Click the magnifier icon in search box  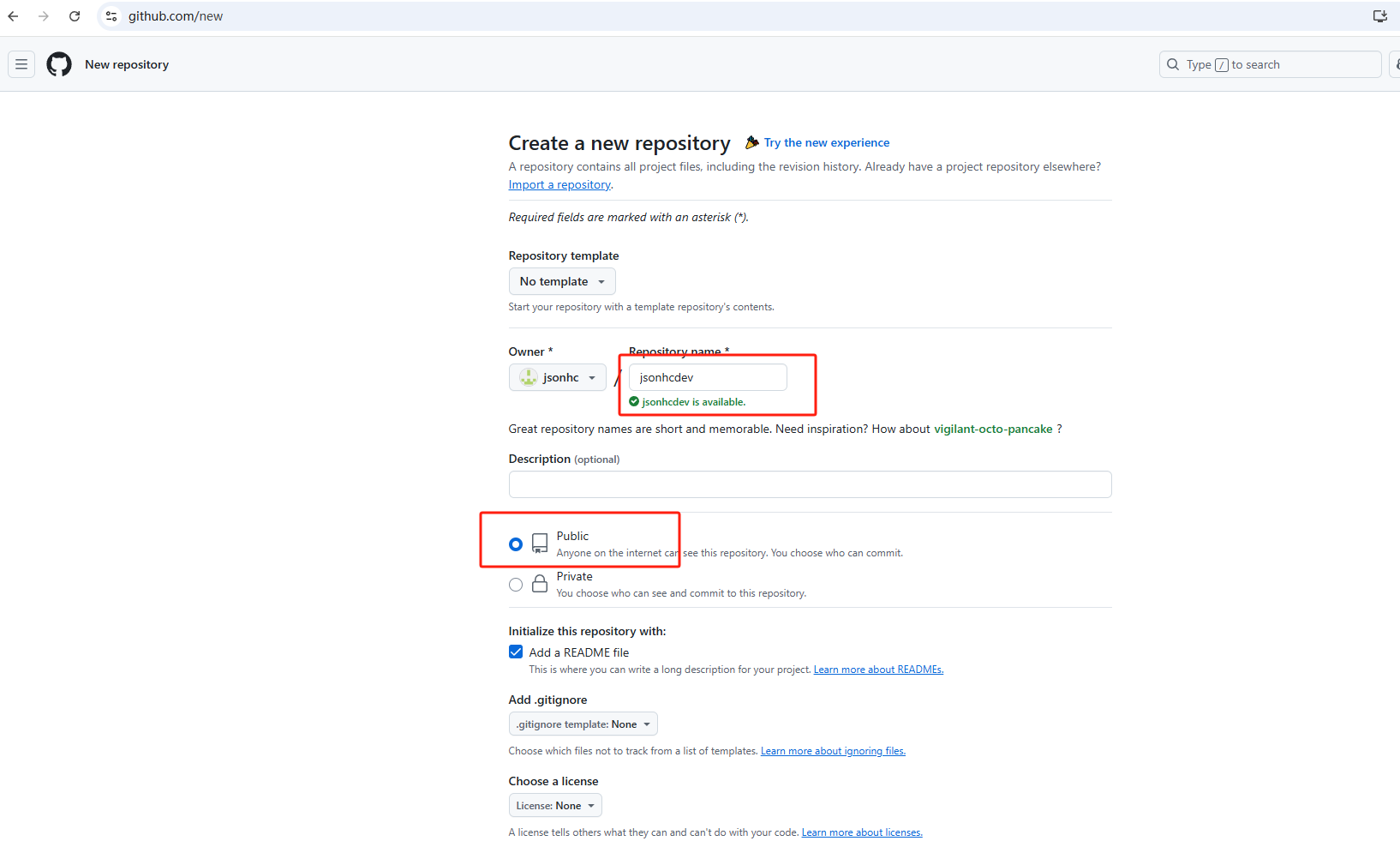coord(1173,64)
